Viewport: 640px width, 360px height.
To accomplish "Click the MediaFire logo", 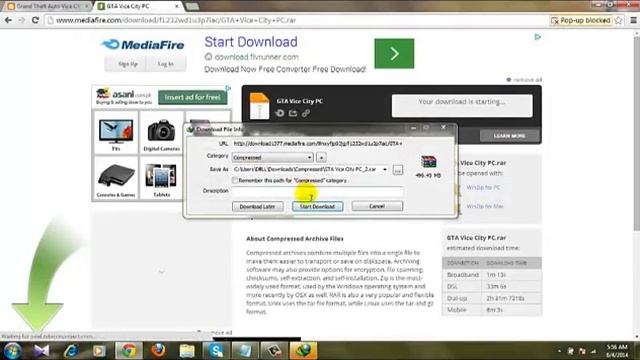I will pos(143,44).
